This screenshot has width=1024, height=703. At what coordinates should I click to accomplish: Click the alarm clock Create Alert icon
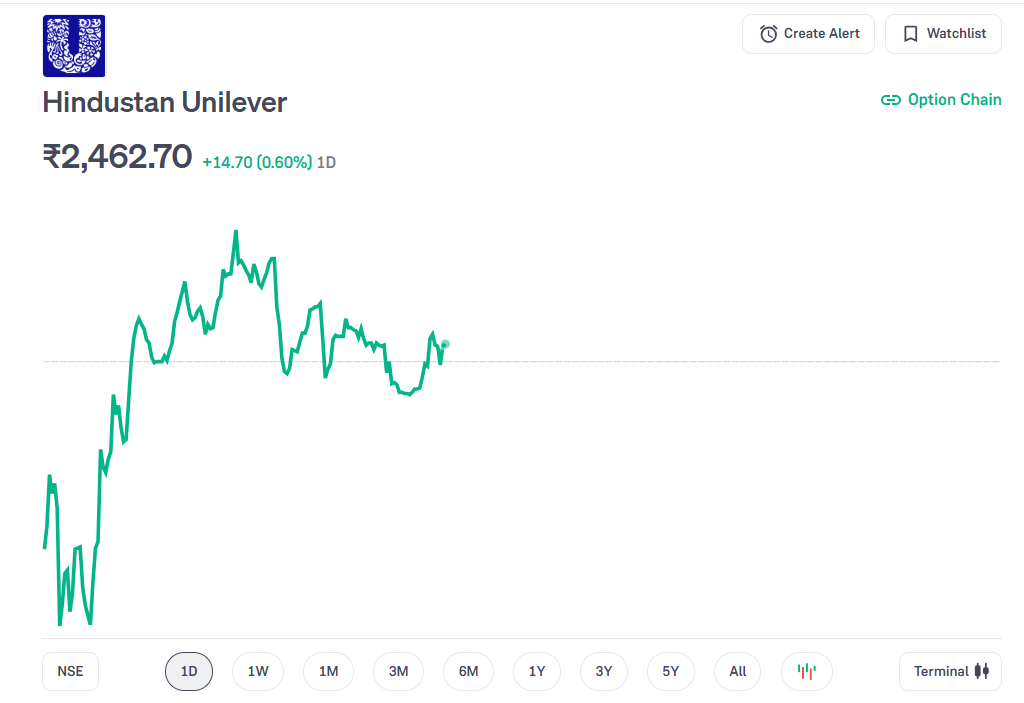click(768, 34)
